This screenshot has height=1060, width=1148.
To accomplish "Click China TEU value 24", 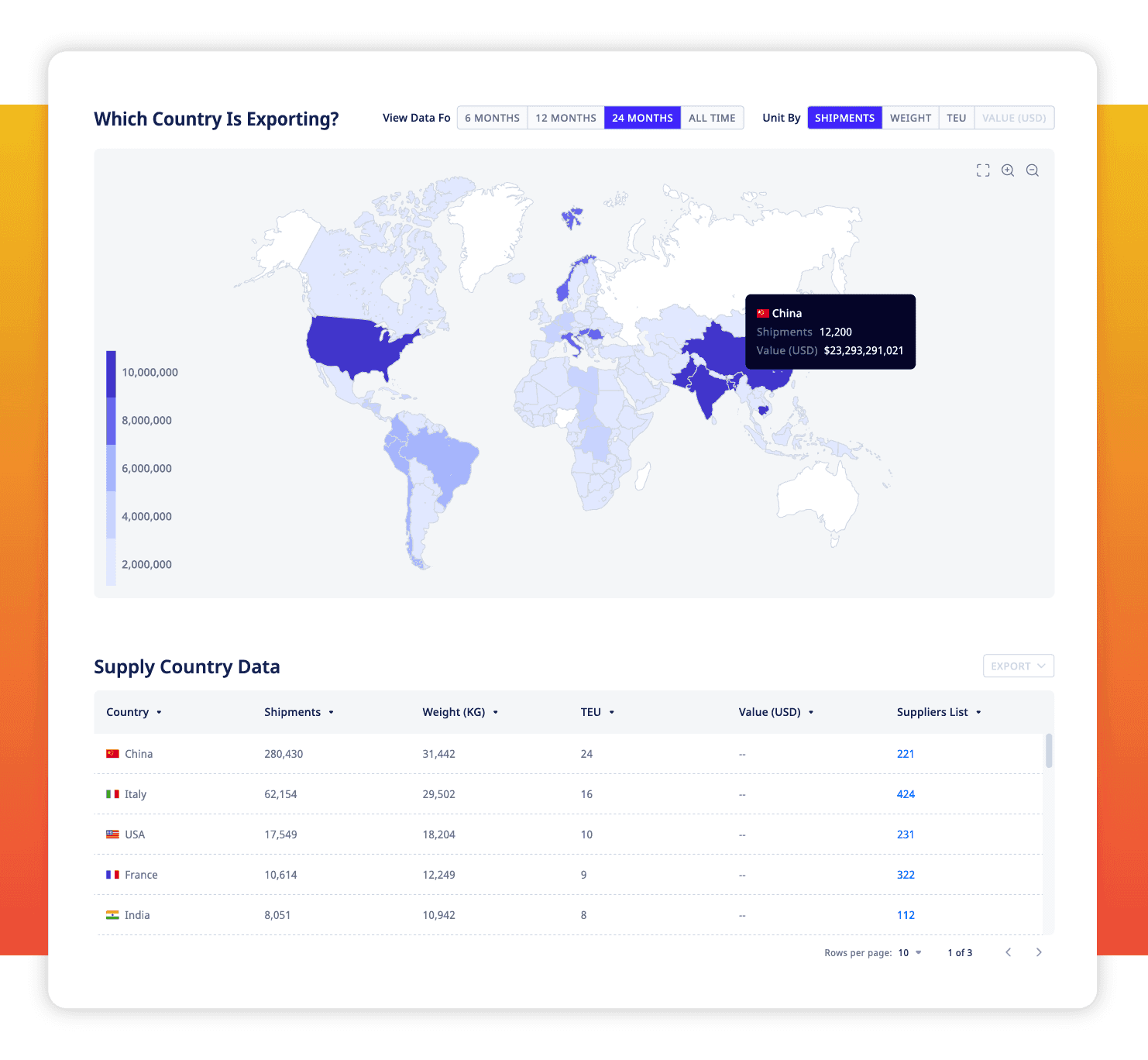I will pos(586,754).
